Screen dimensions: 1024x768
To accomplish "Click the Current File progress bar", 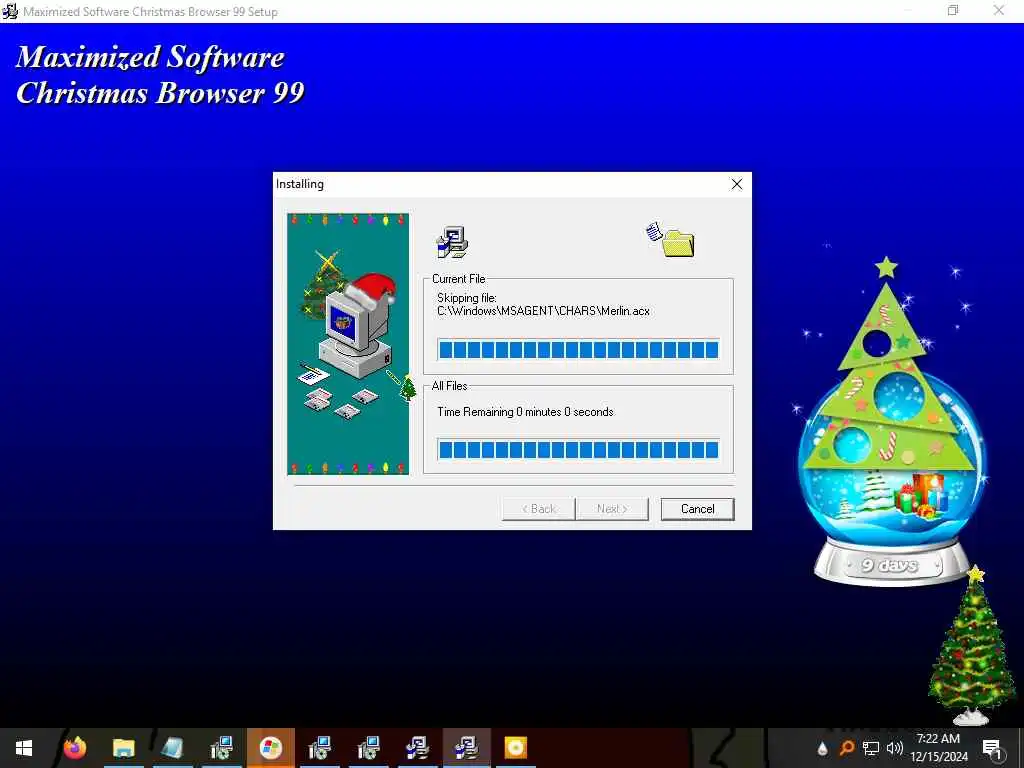I will (x=579, y=349).
